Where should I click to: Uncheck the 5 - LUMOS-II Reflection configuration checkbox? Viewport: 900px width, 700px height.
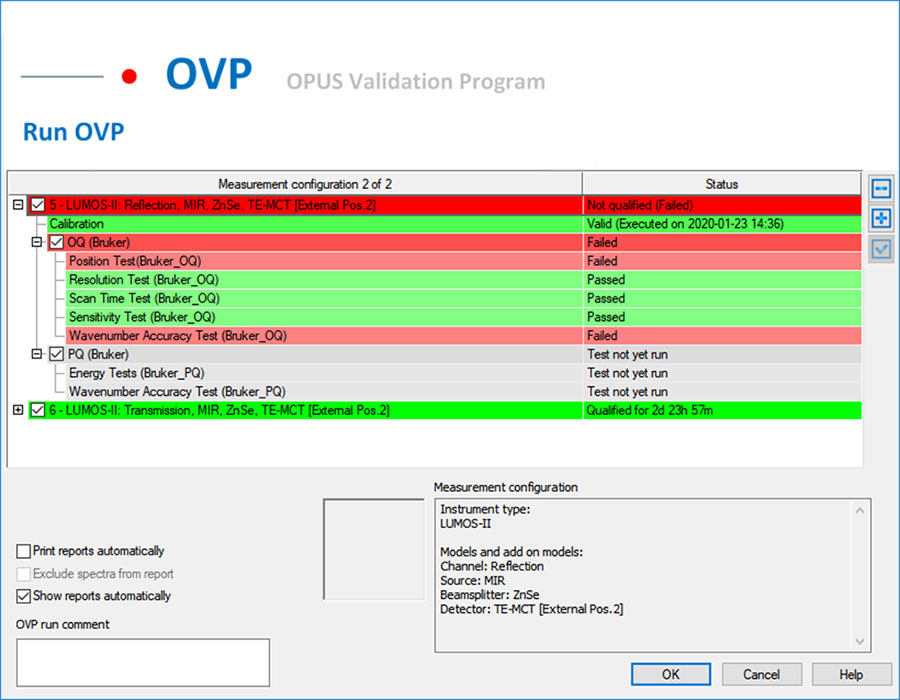[x=38, y=205]
